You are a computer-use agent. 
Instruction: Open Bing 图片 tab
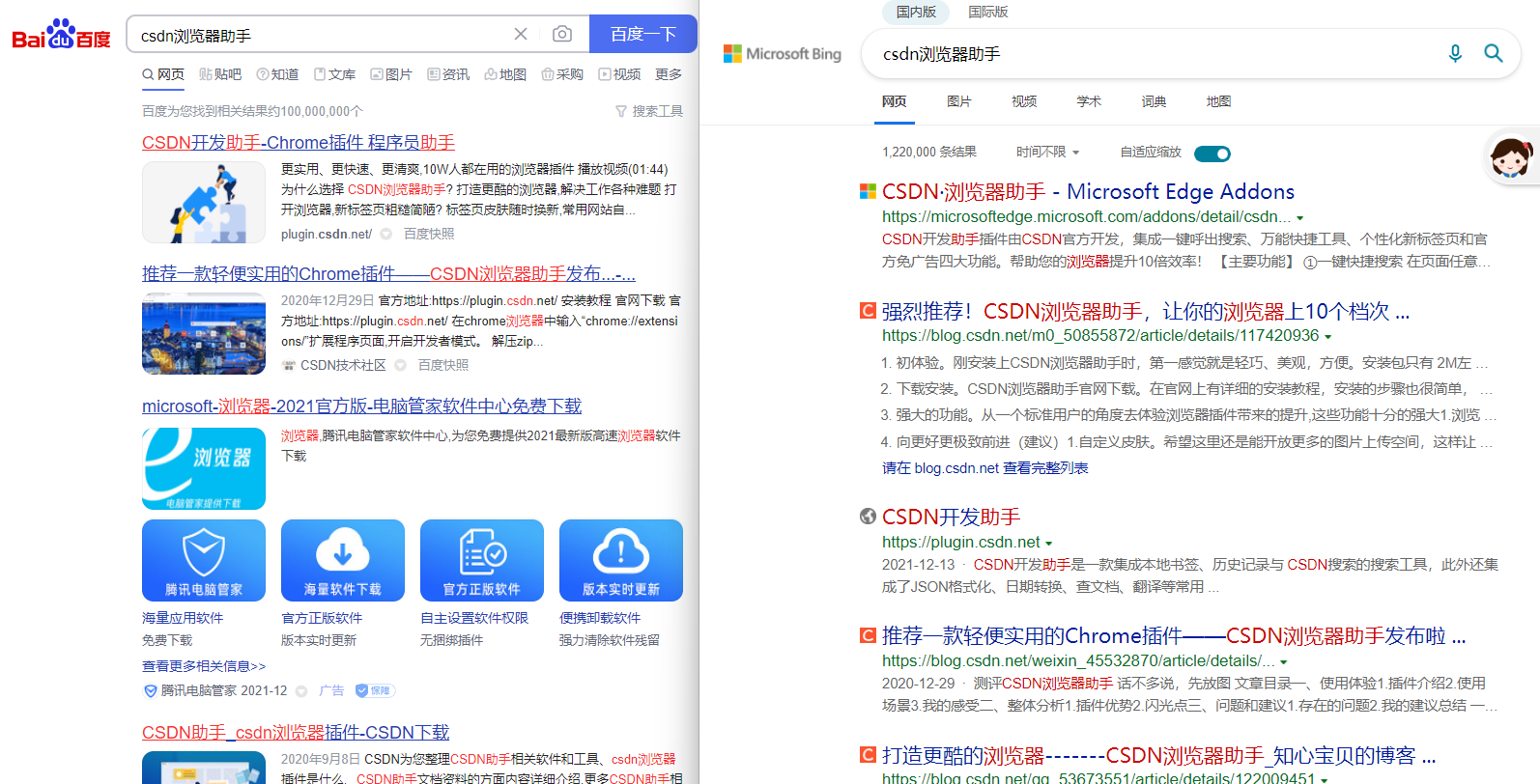point(959,101)
